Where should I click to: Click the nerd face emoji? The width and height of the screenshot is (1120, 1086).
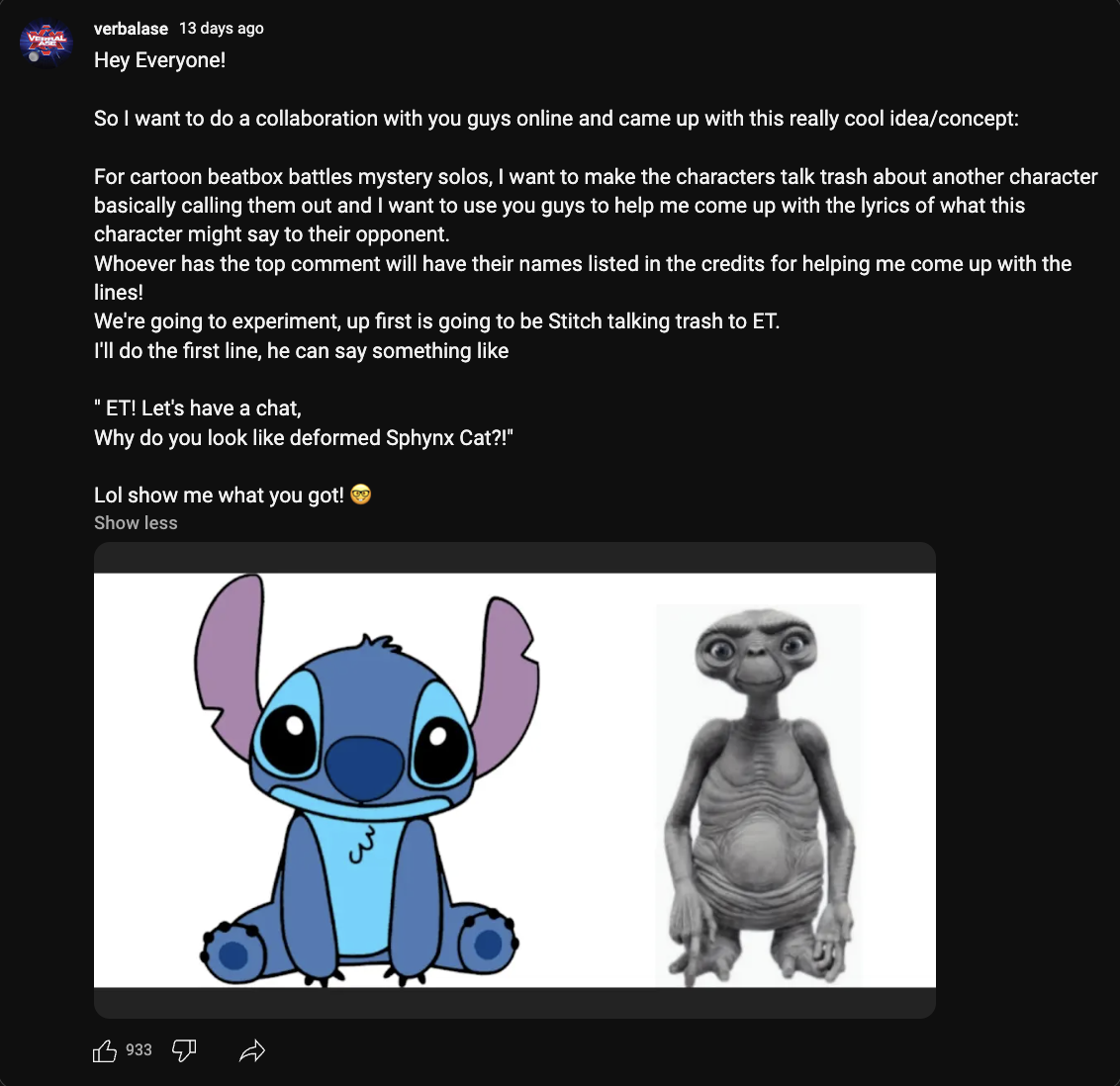pyautogui.click(x=361, y=495)
